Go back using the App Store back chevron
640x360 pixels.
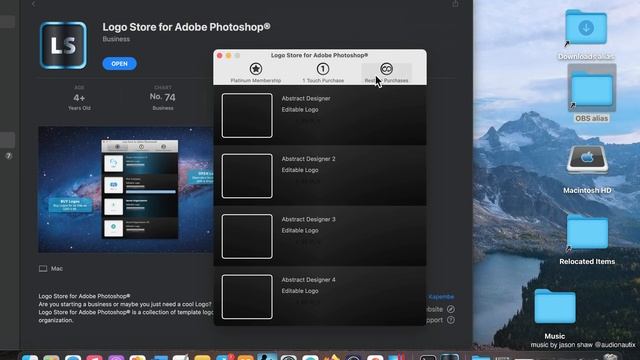33,4
